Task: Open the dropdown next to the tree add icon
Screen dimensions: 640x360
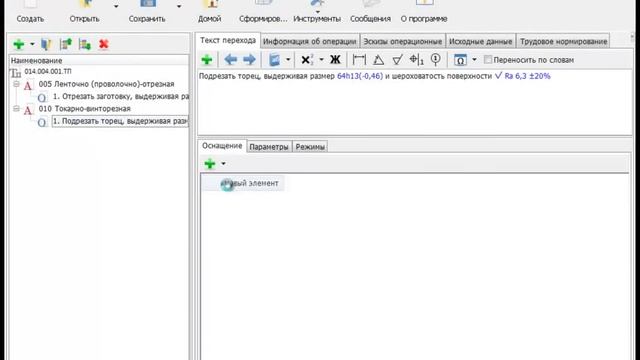Action: click(32, 44)
